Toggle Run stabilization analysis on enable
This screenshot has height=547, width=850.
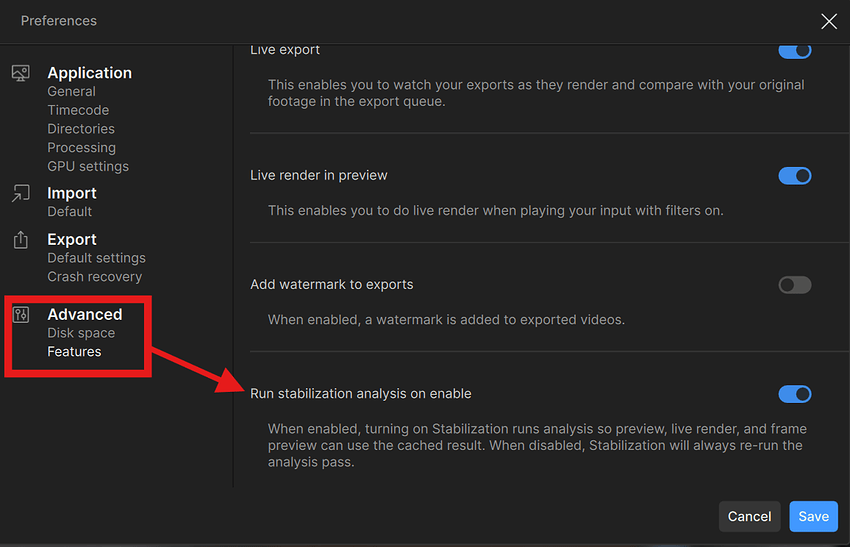click(x=795, y=394)
